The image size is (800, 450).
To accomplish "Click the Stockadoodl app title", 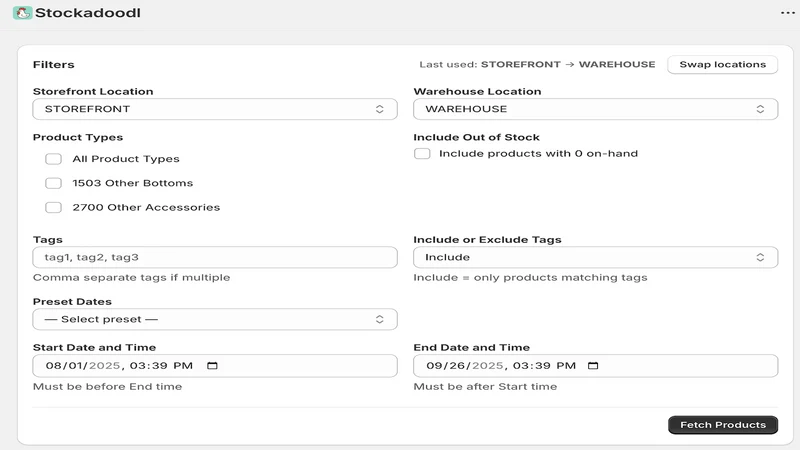I will [88, 13].
